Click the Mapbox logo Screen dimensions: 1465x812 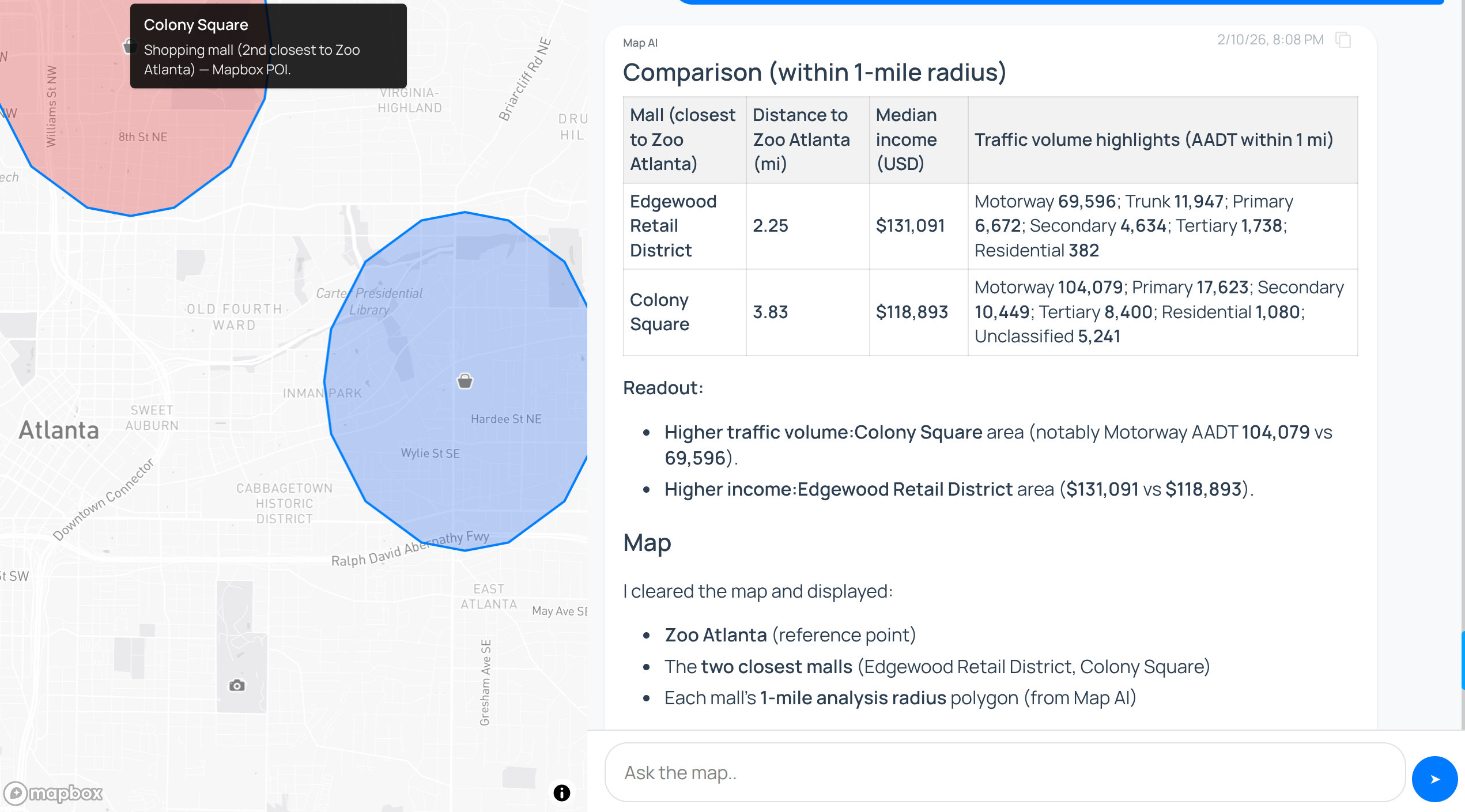tap(53, 793)
